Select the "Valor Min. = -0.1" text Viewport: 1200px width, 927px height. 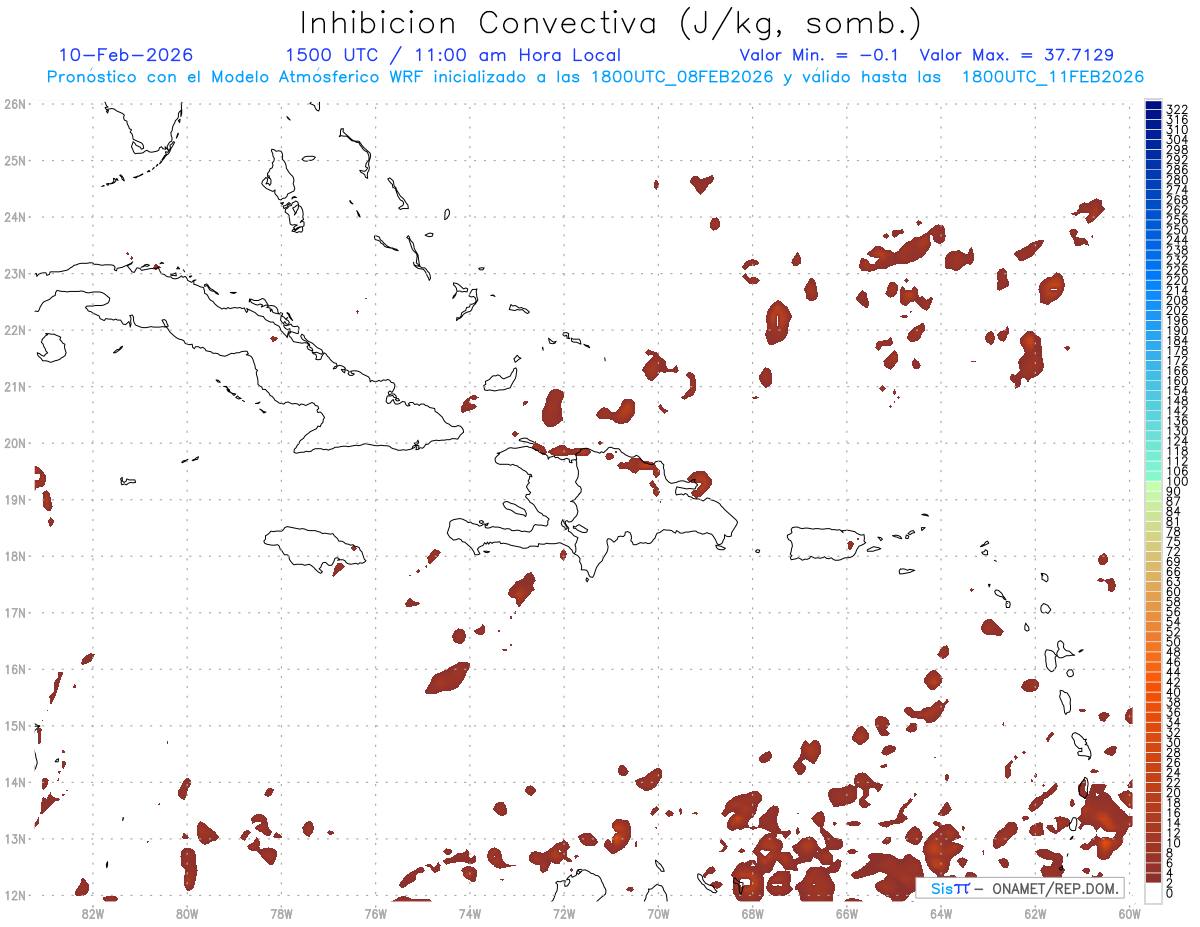[x=820, y=55]
